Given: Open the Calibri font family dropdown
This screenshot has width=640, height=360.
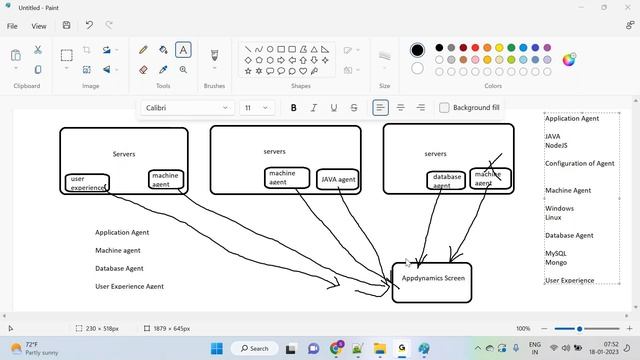Looking at the screenshot, I should point(188,108).
